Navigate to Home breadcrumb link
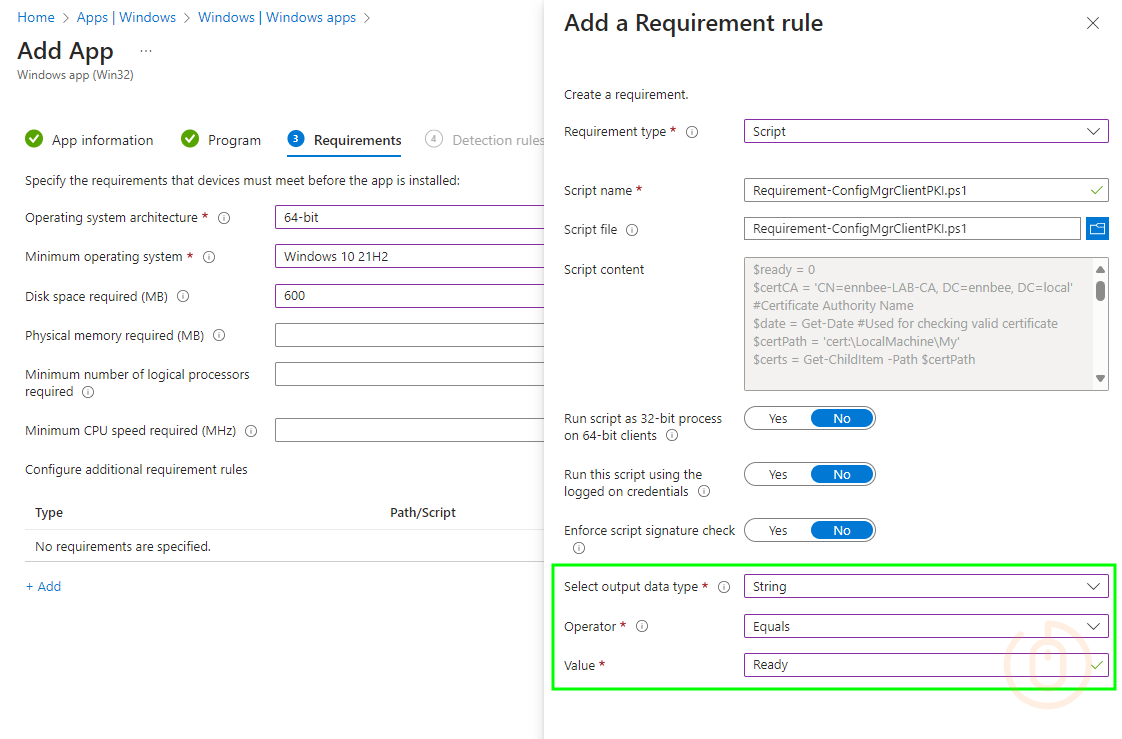 click(36, 17)
